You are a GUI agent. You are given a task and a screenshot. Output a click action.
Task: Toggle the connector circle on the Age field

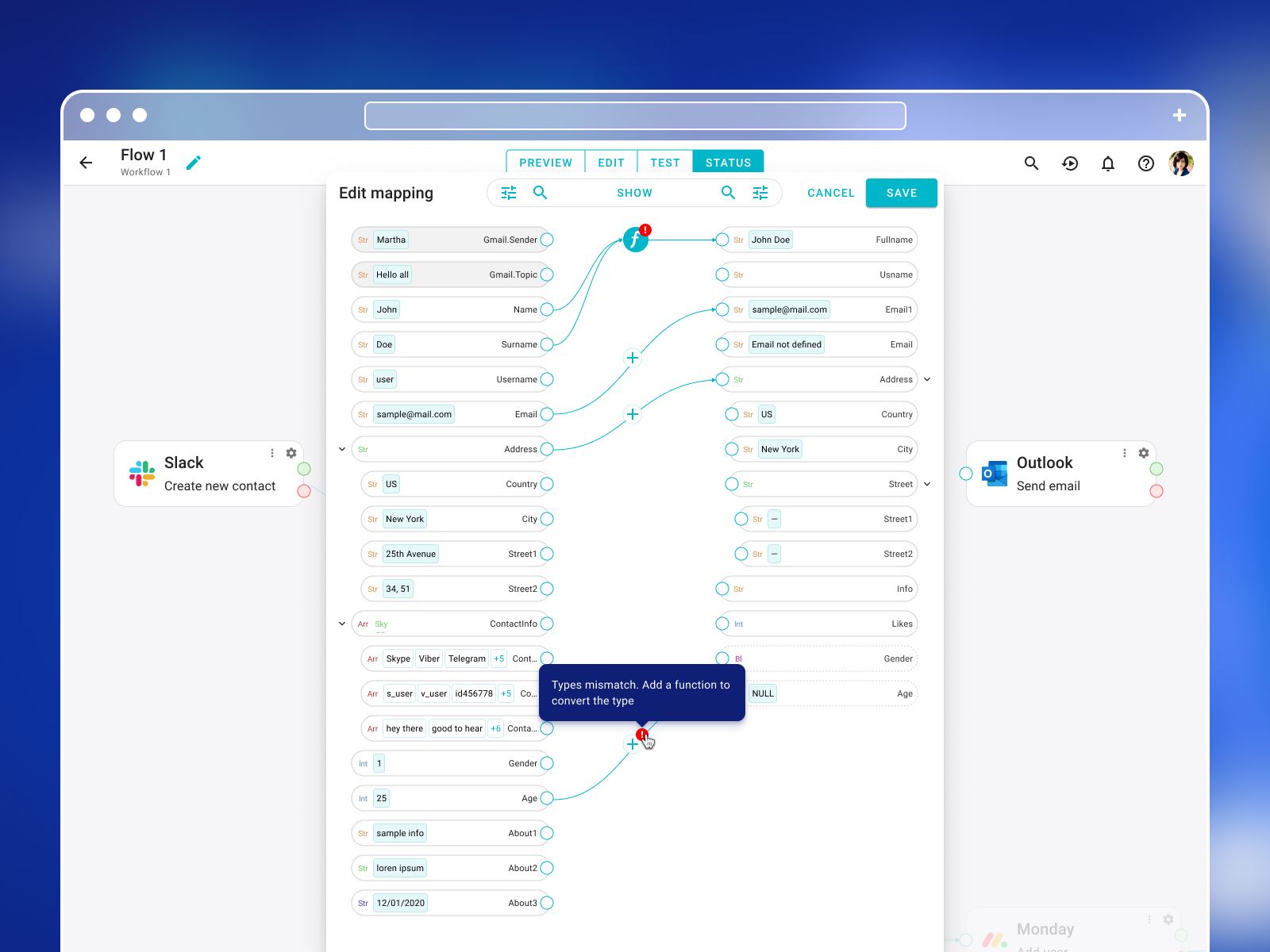[546, 798]
